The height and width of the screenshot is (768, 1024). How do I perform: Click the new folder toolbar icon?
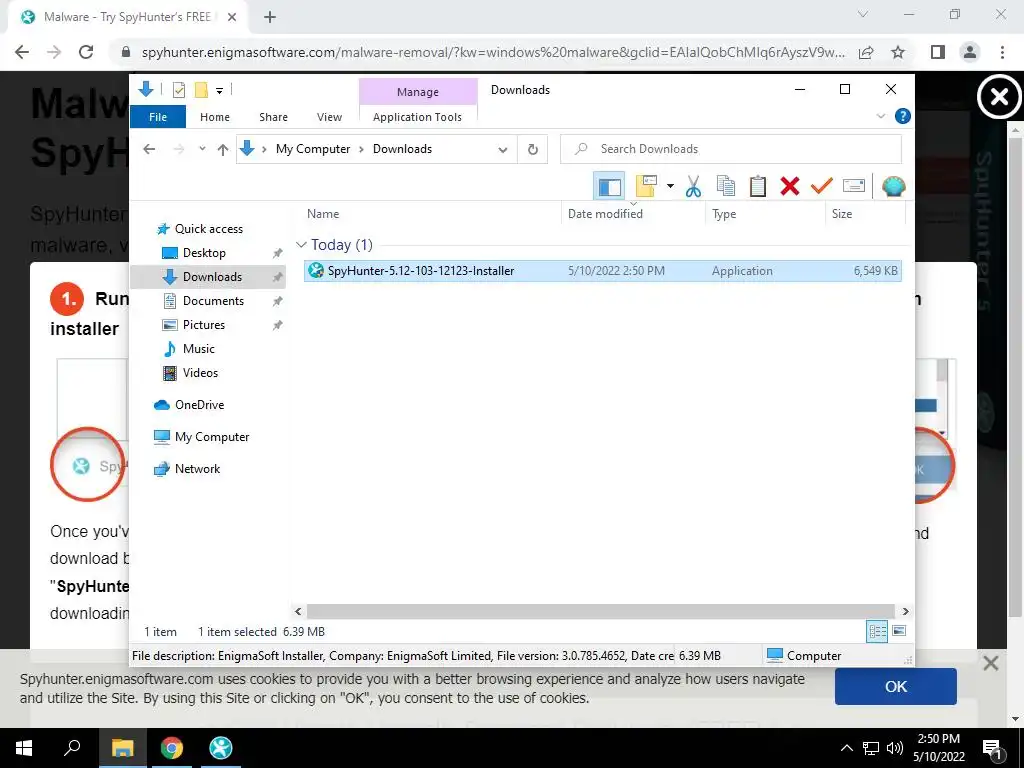tap(646, 186)
